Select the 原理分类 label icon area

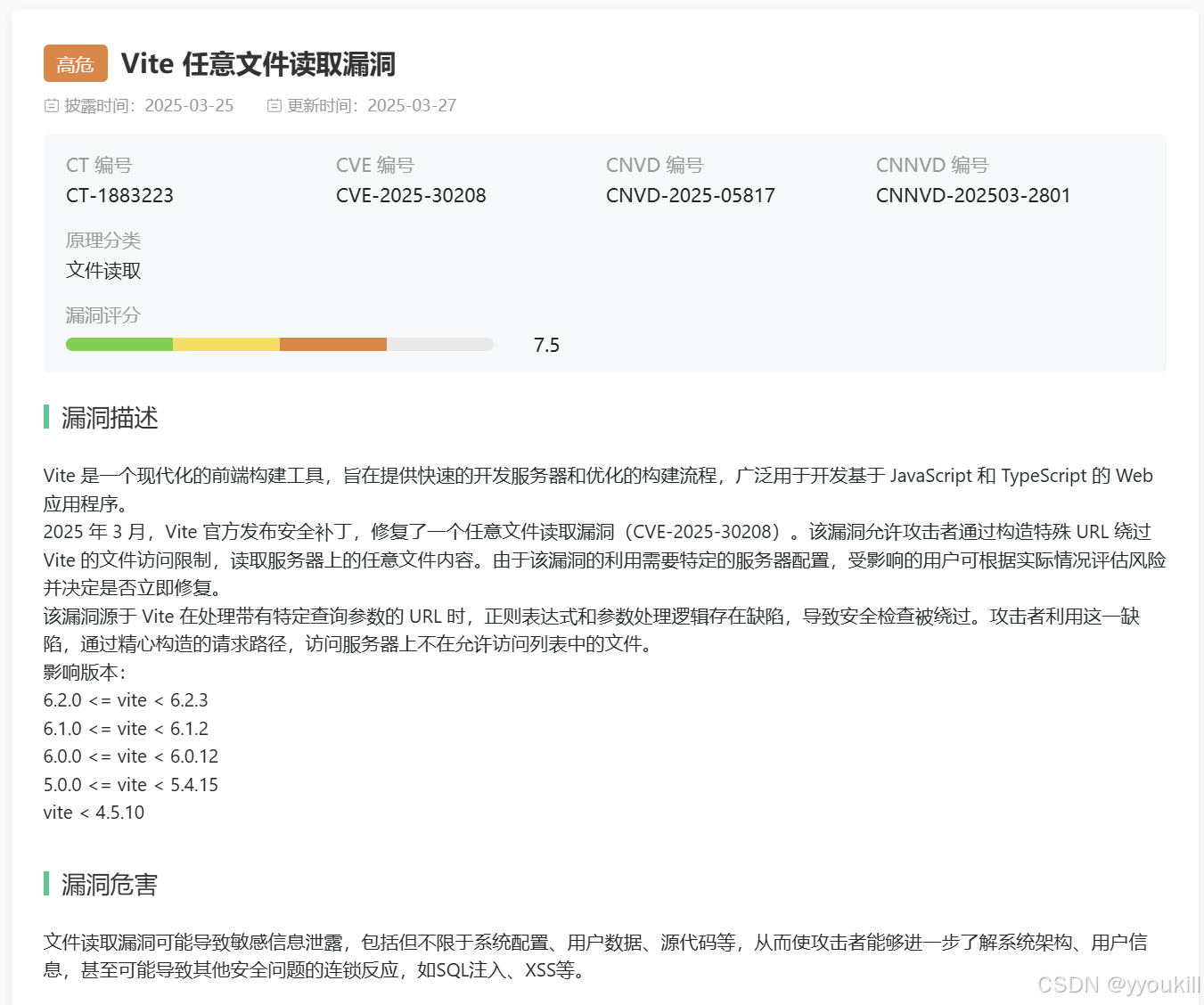click(102, 240)
